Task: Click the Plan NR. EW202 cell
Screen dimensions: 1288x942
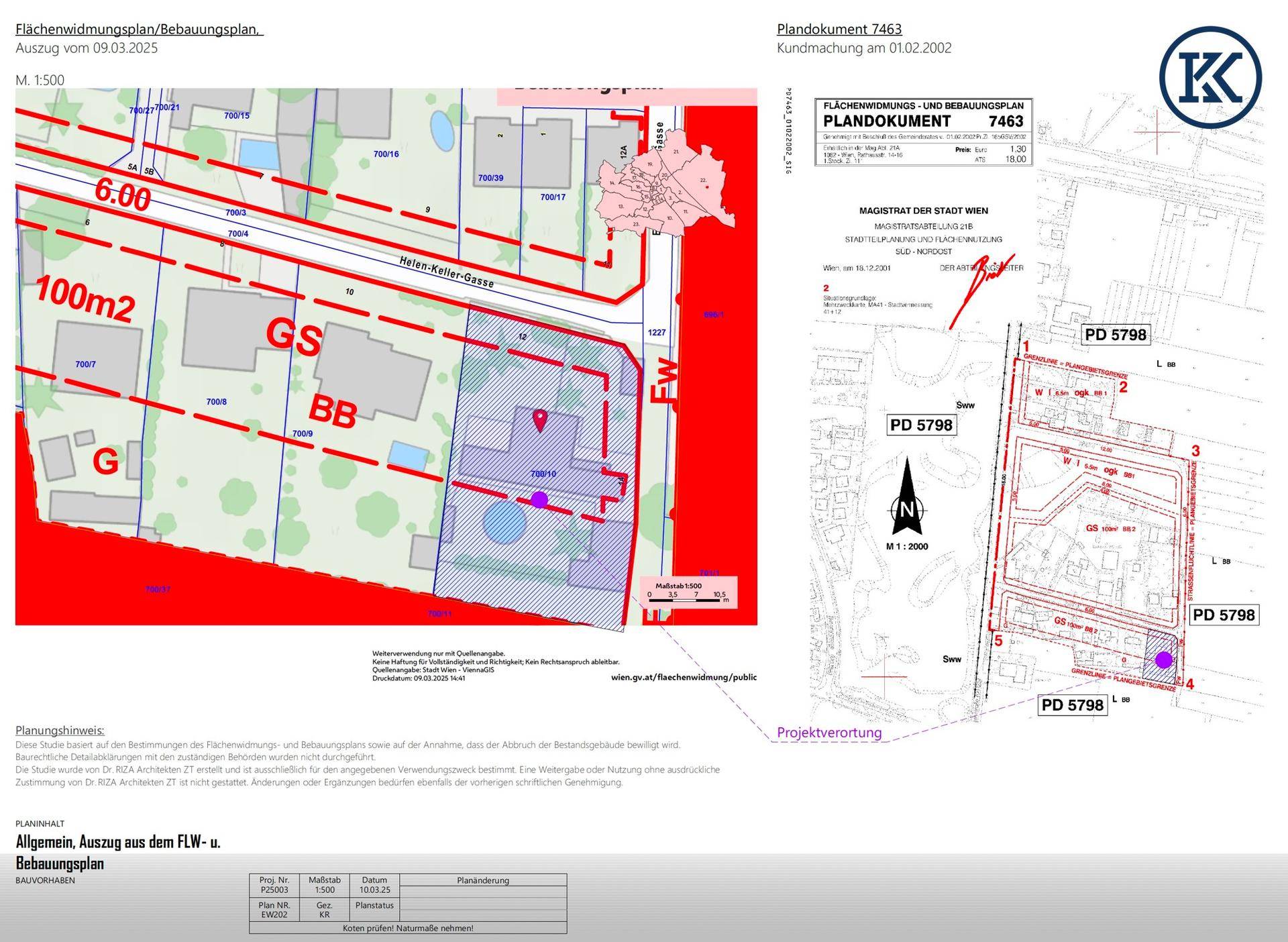Action: (x=274, y=909)
